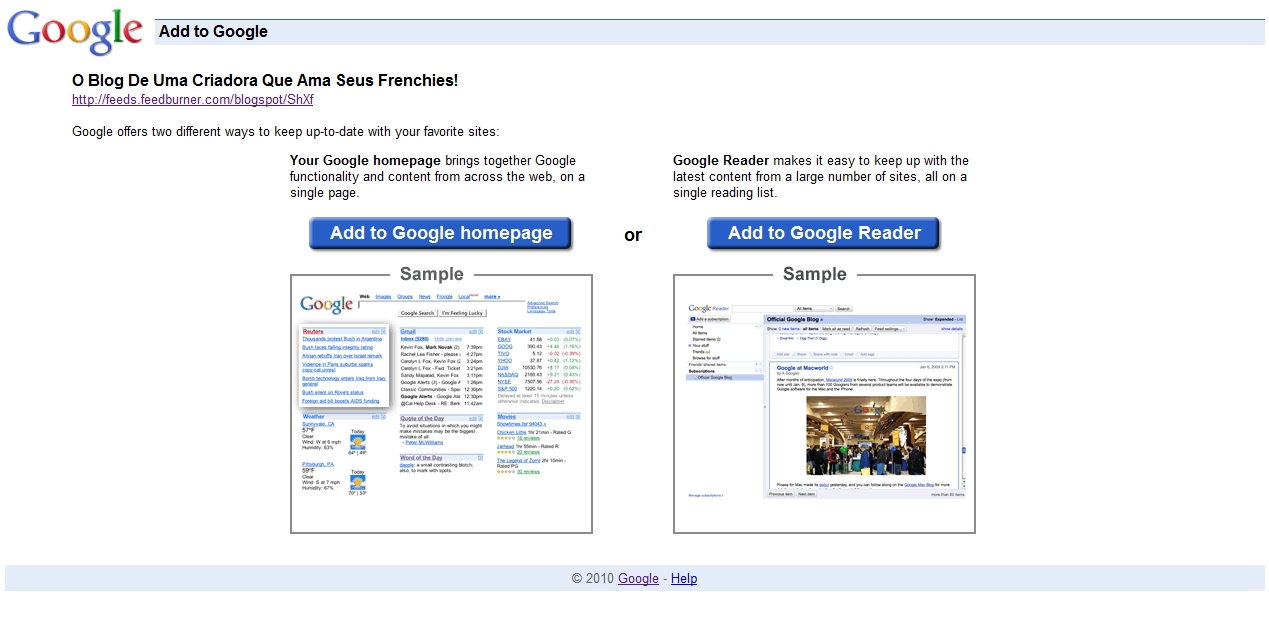The image size is (1269, 629).
Task: Click the Sample label above homepage preview
Action: point(432,274)
